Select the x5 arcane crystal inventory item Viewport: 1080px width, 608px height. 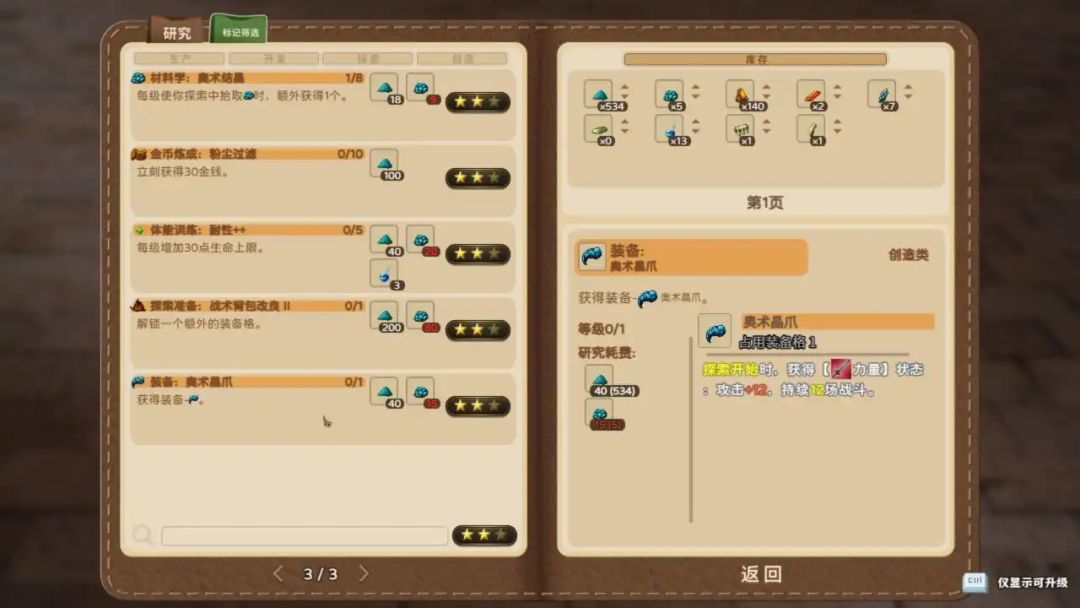[x=670, y=94]
